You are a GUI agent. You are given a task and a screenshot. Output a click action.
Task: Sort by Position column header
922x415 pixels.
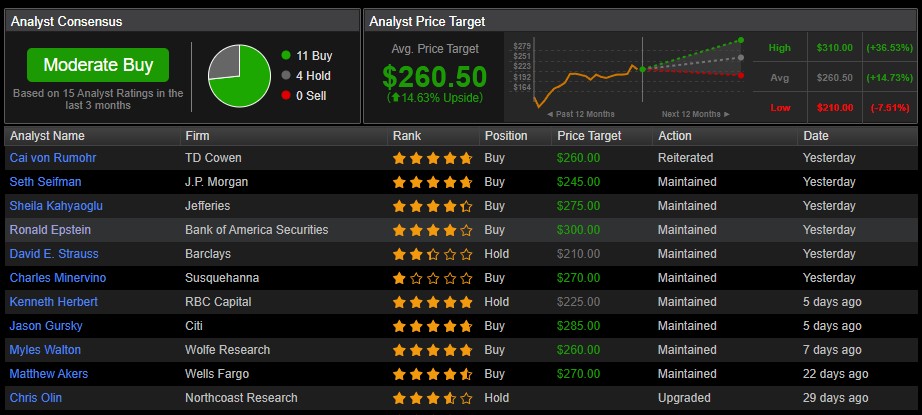pos(506,136)
